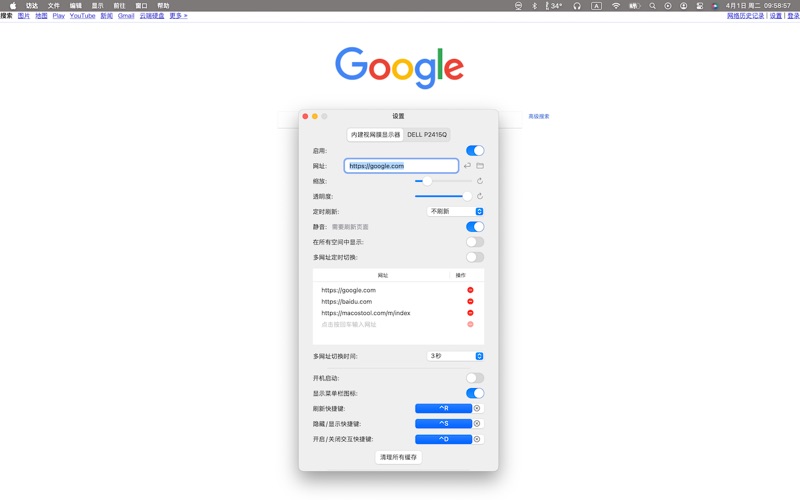Viewport: 800px width, 500px height.
Task: Select https://baidu.com row text
Action: pos(346,302)
